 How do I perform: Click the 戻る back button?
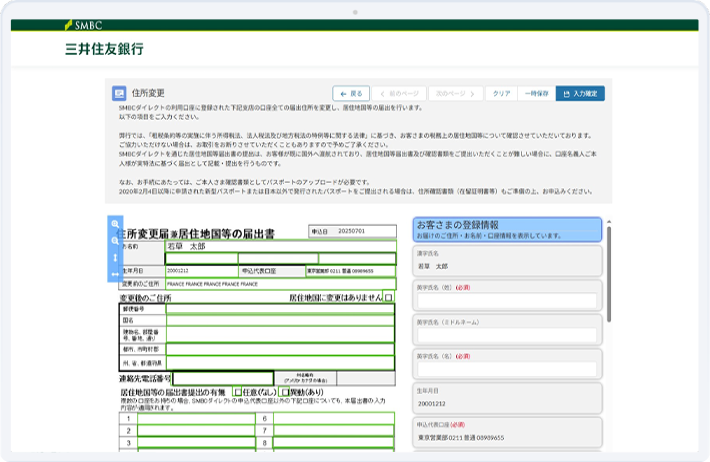351,94
